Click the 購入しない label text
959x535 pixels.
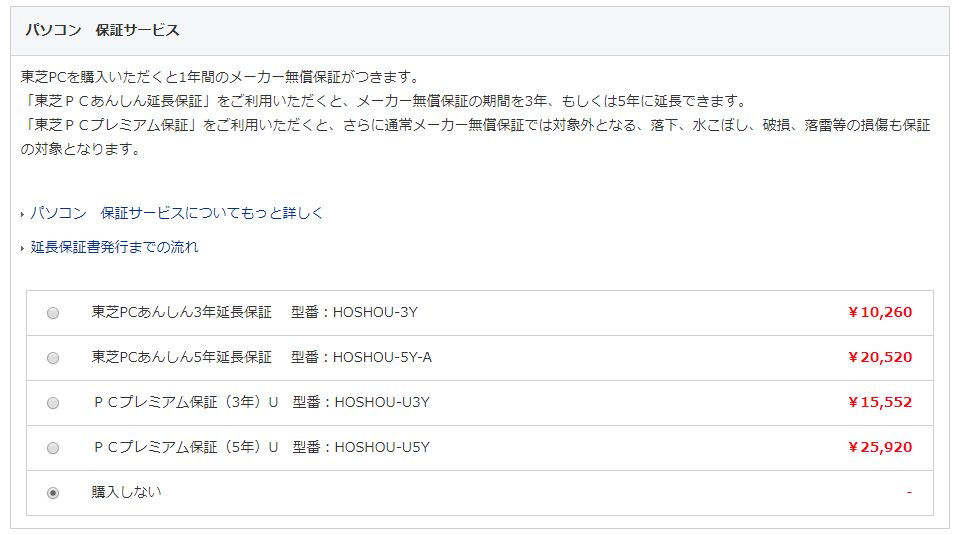(x=127, y=492)
